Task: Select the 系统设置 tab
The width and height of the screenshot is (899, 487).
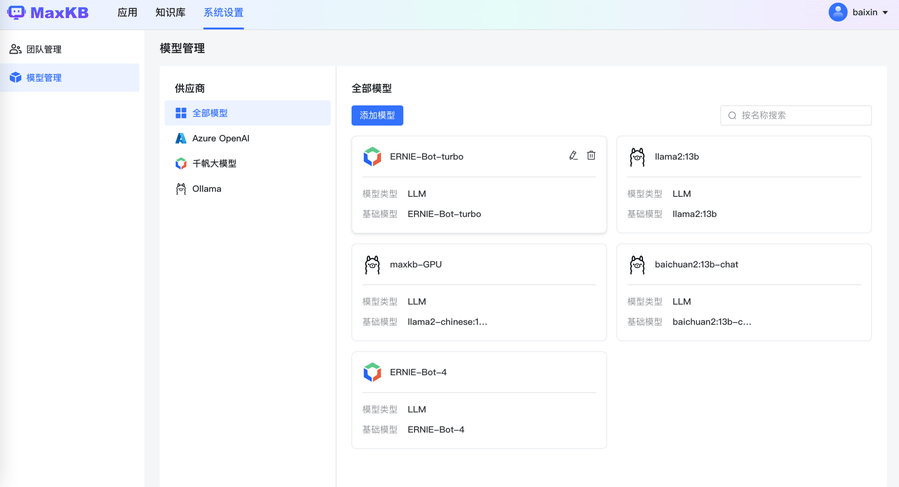Action: point(224,12)
